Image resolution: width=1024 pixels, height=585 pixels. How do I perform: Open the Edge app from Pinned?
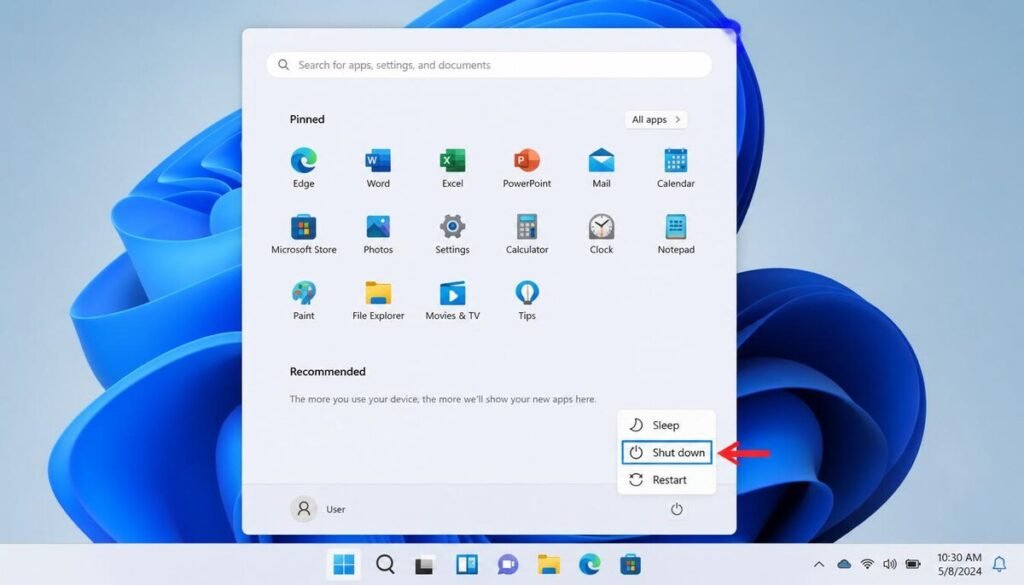303,168
